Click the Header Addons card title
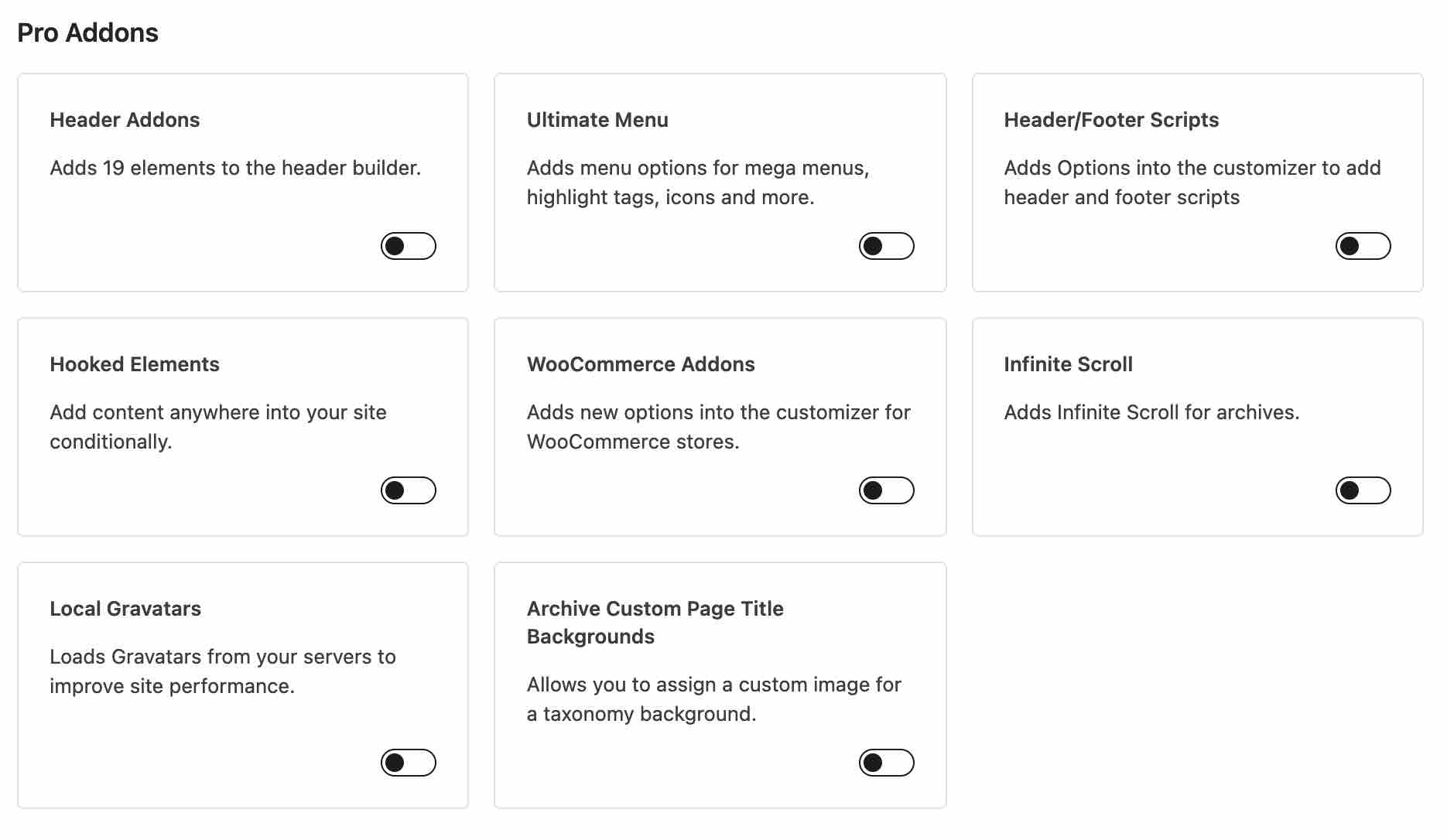Screen dimensions: 1447x840 (124, 120)
